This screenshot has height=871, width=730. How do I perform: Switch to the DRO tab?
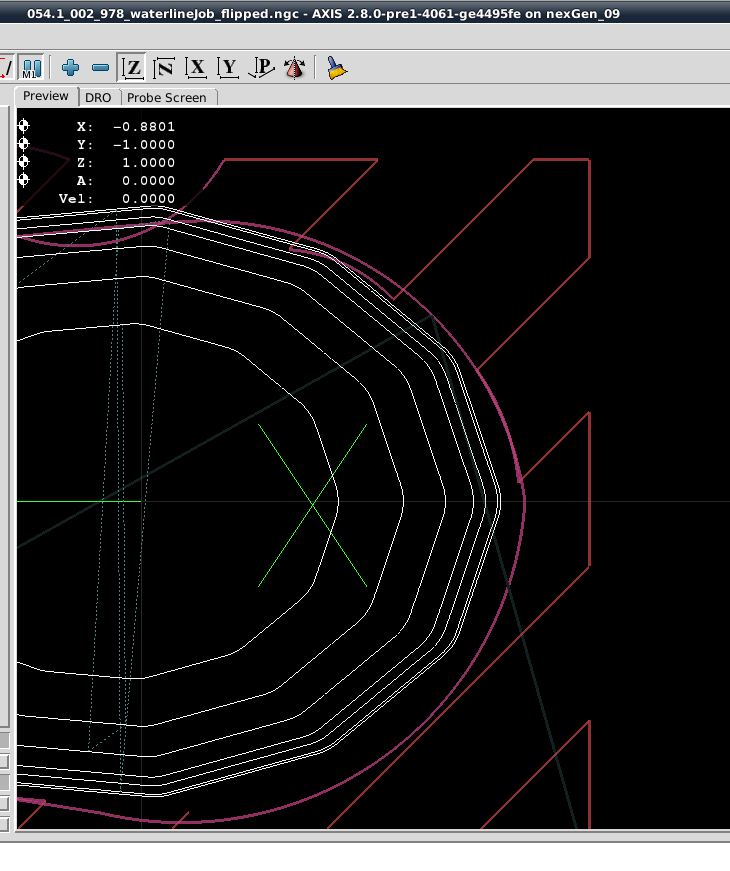point(98,97)
